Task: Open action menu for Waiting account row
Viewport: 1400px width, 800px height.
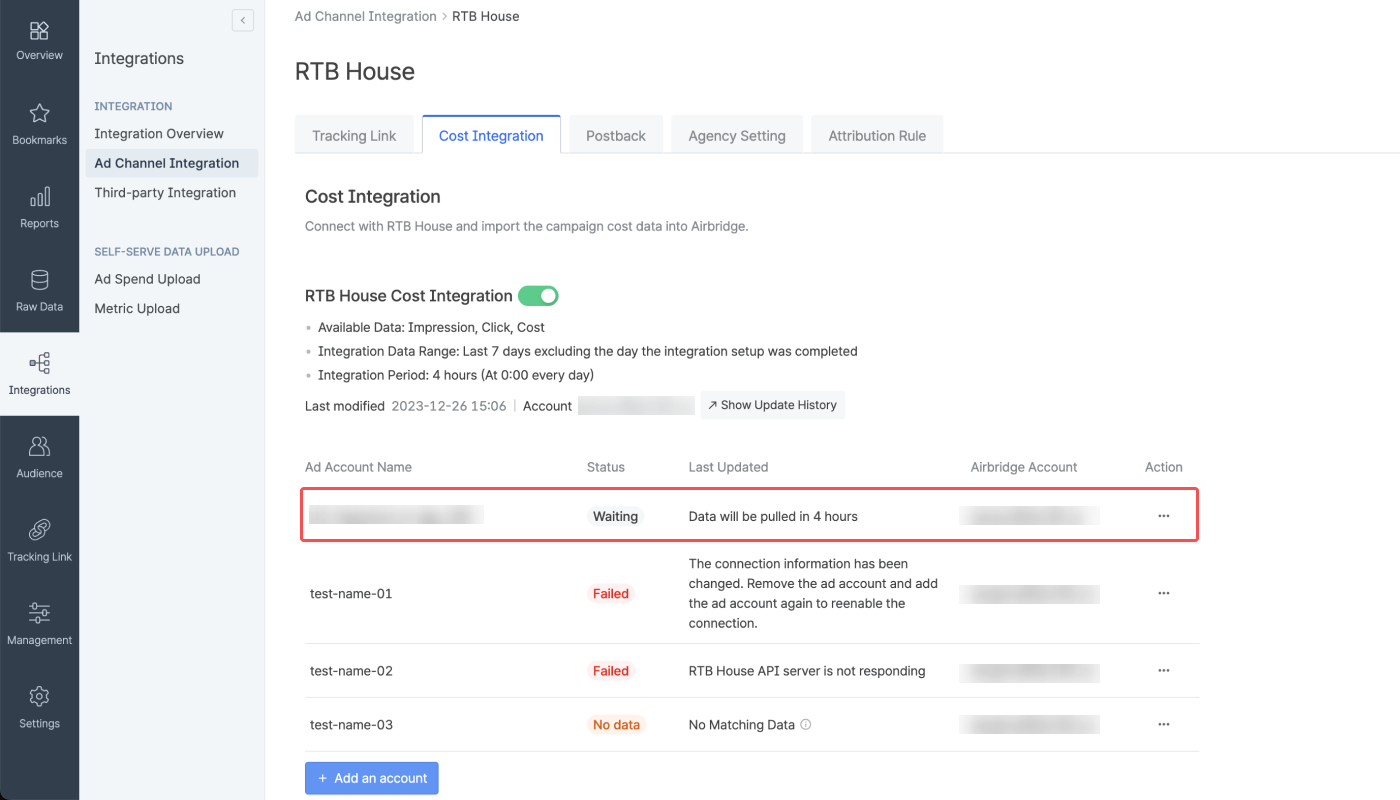Action: point(1163,516)
